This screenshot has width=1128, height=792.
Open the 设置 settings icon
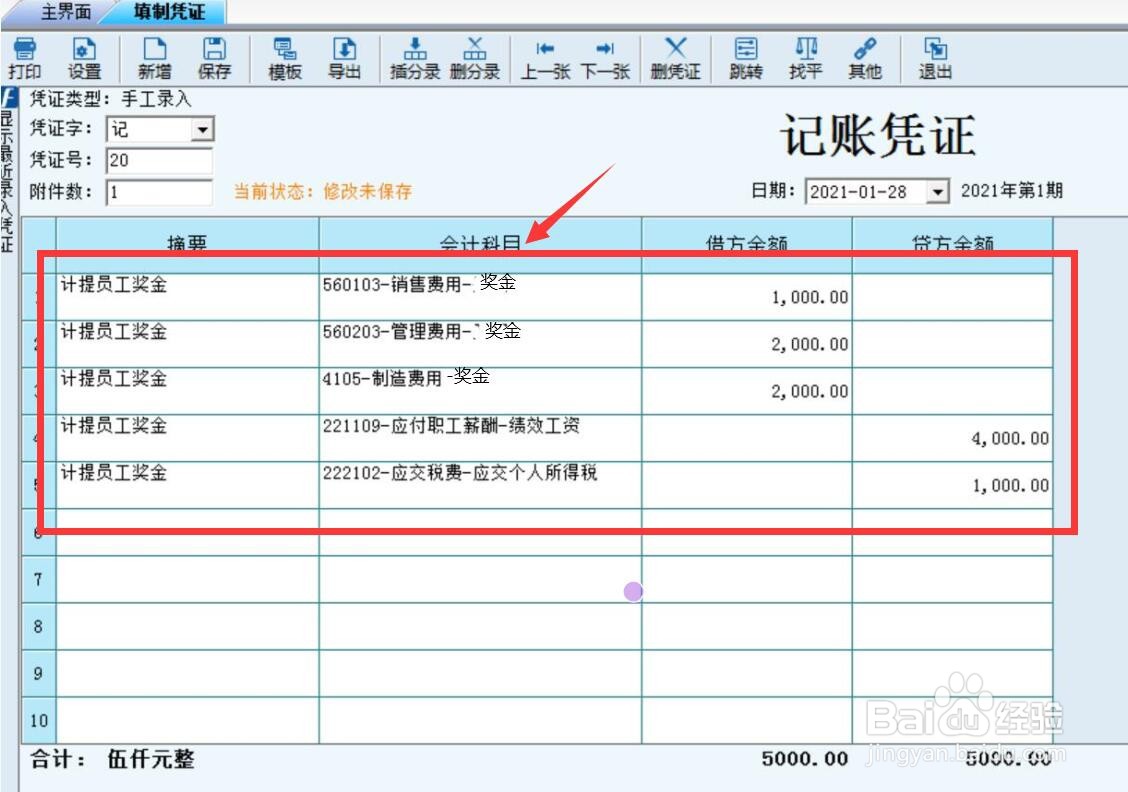(x=85, y=58)
